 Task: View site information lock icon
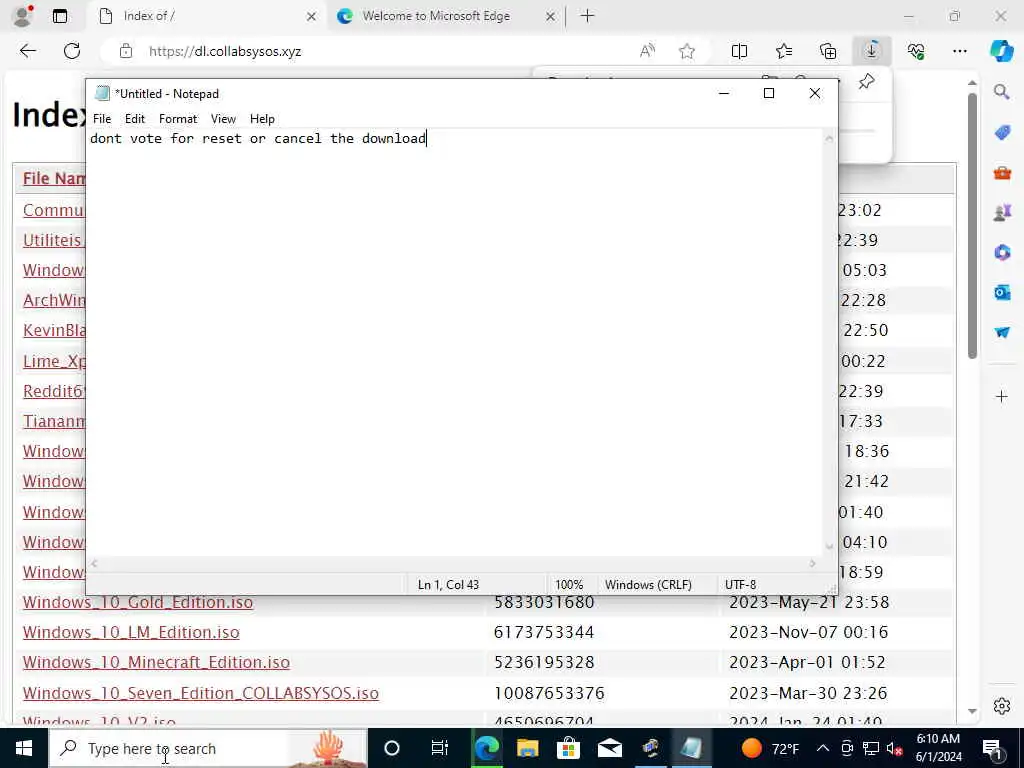click(126, 51)
